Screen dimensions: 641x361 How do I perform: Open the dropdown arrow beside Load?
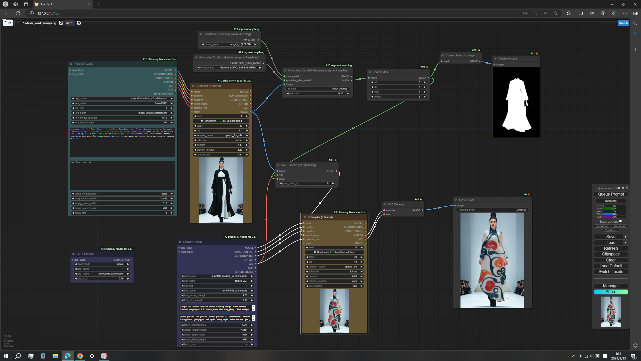tap(625, 242)
